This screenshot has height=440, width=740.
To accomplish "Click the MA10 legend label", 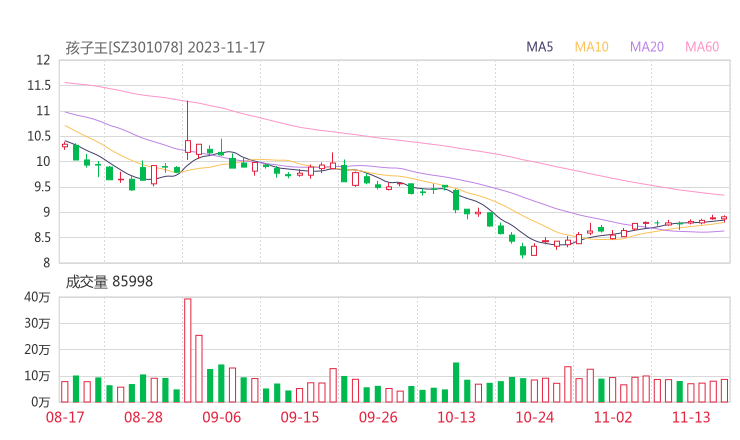I will (591, 47).
